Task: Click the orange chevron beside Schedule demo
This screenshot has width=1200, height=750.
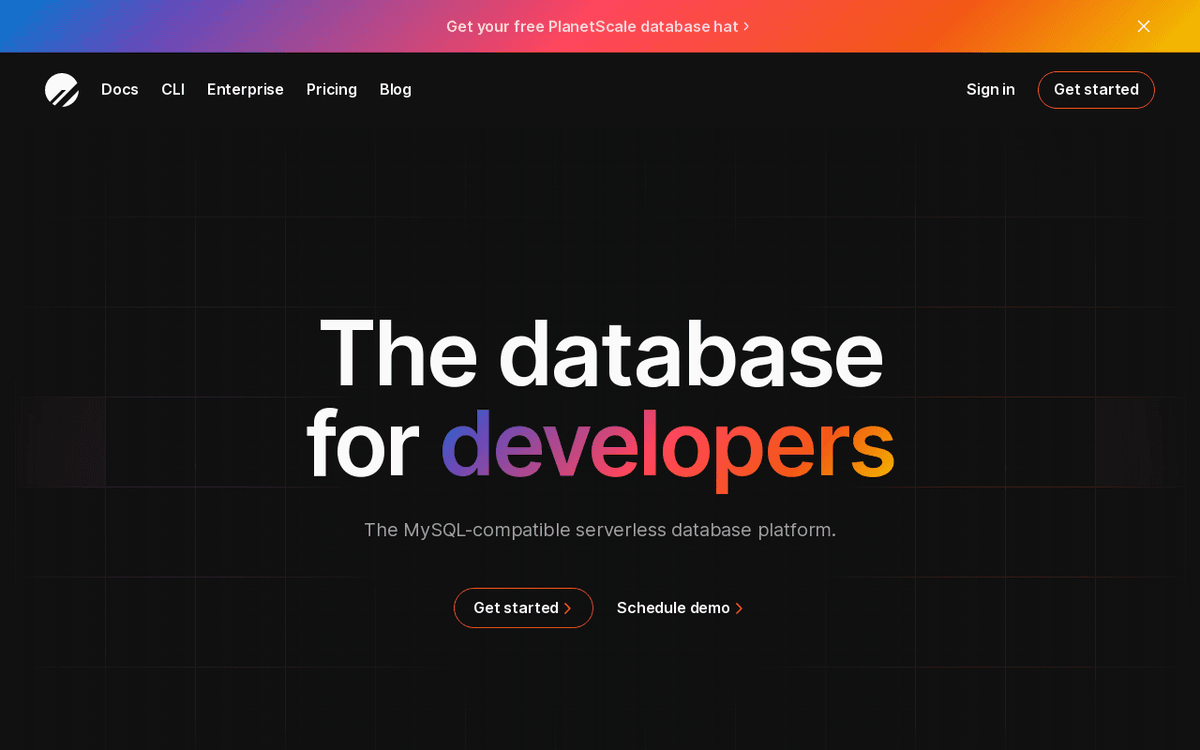Action: (739, 609)
